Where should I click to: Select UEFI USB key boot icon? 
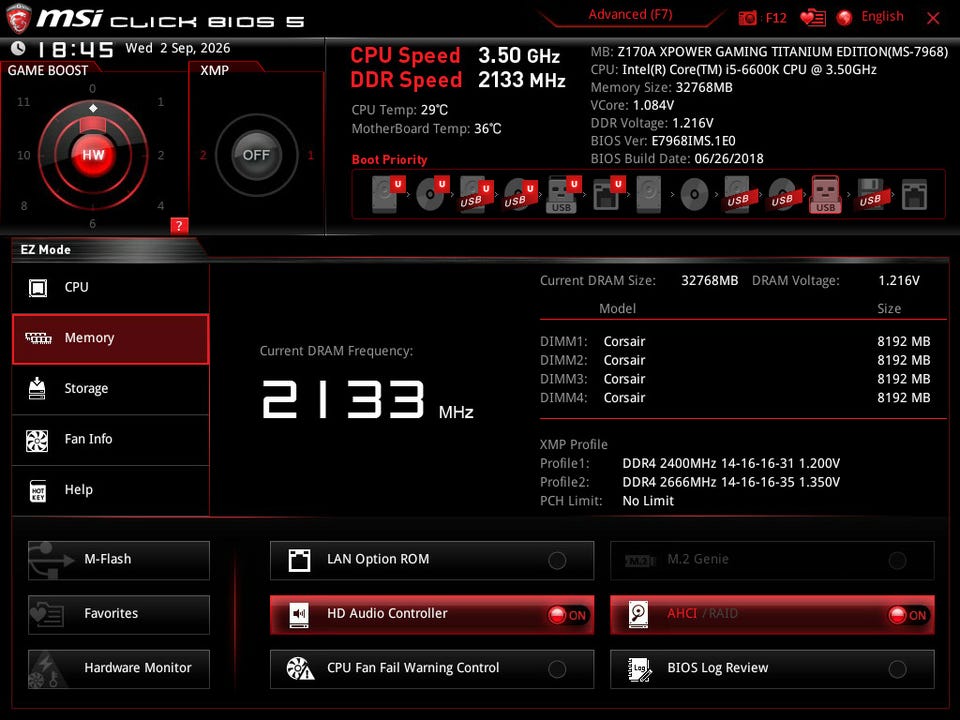coord(563,194)
